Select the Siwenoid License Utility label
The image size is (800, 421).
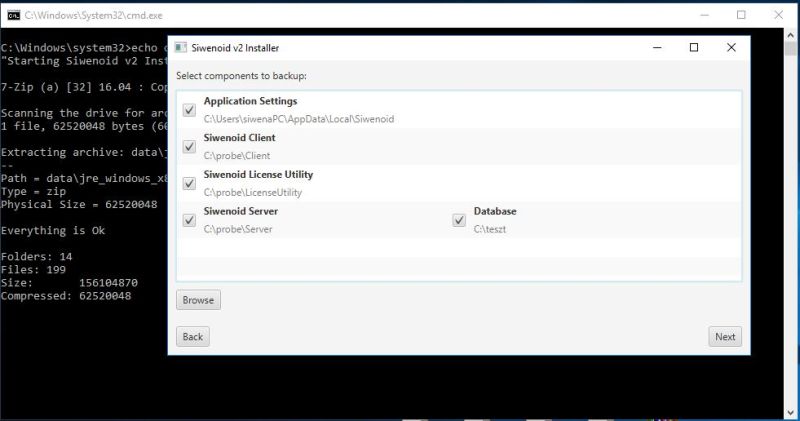(x=258, y=175)
